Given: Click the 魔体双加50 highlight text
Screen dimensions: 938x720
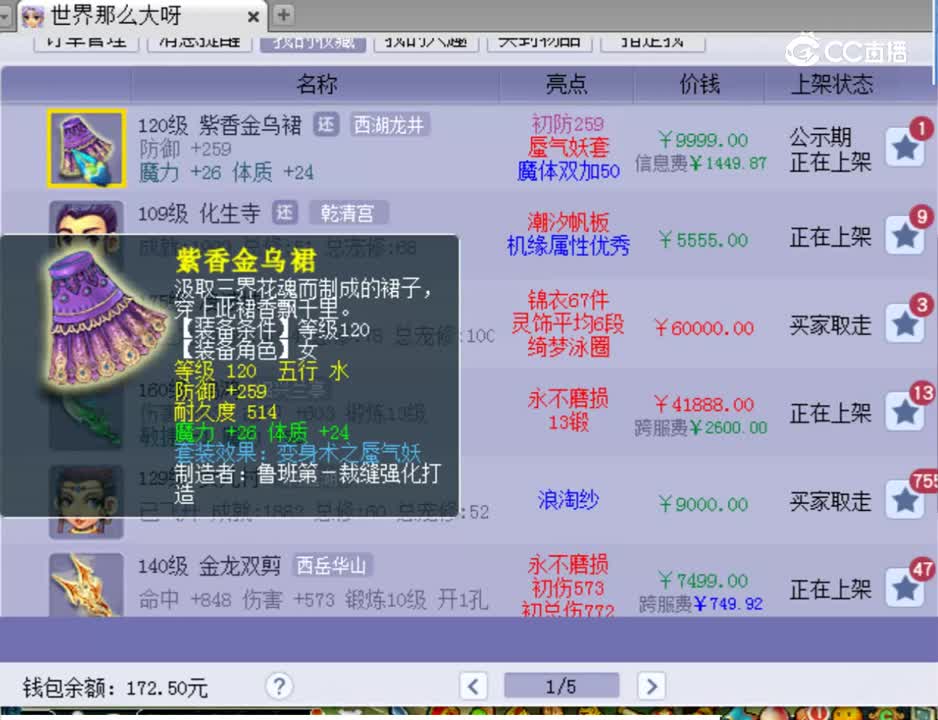Looking at the screenshot, I should (x=568, y=171).
